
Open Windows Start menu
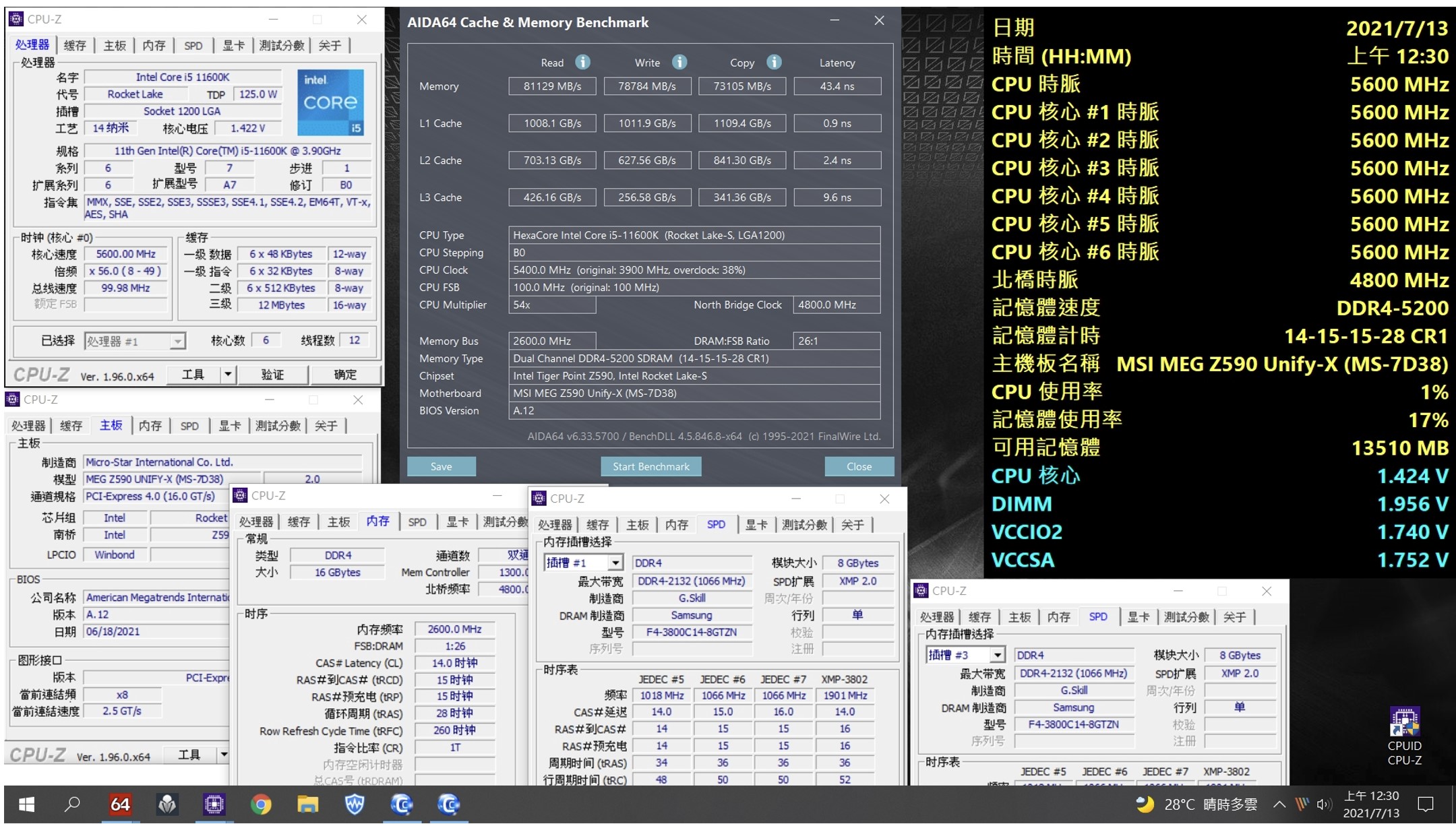(x=27, y=804)
